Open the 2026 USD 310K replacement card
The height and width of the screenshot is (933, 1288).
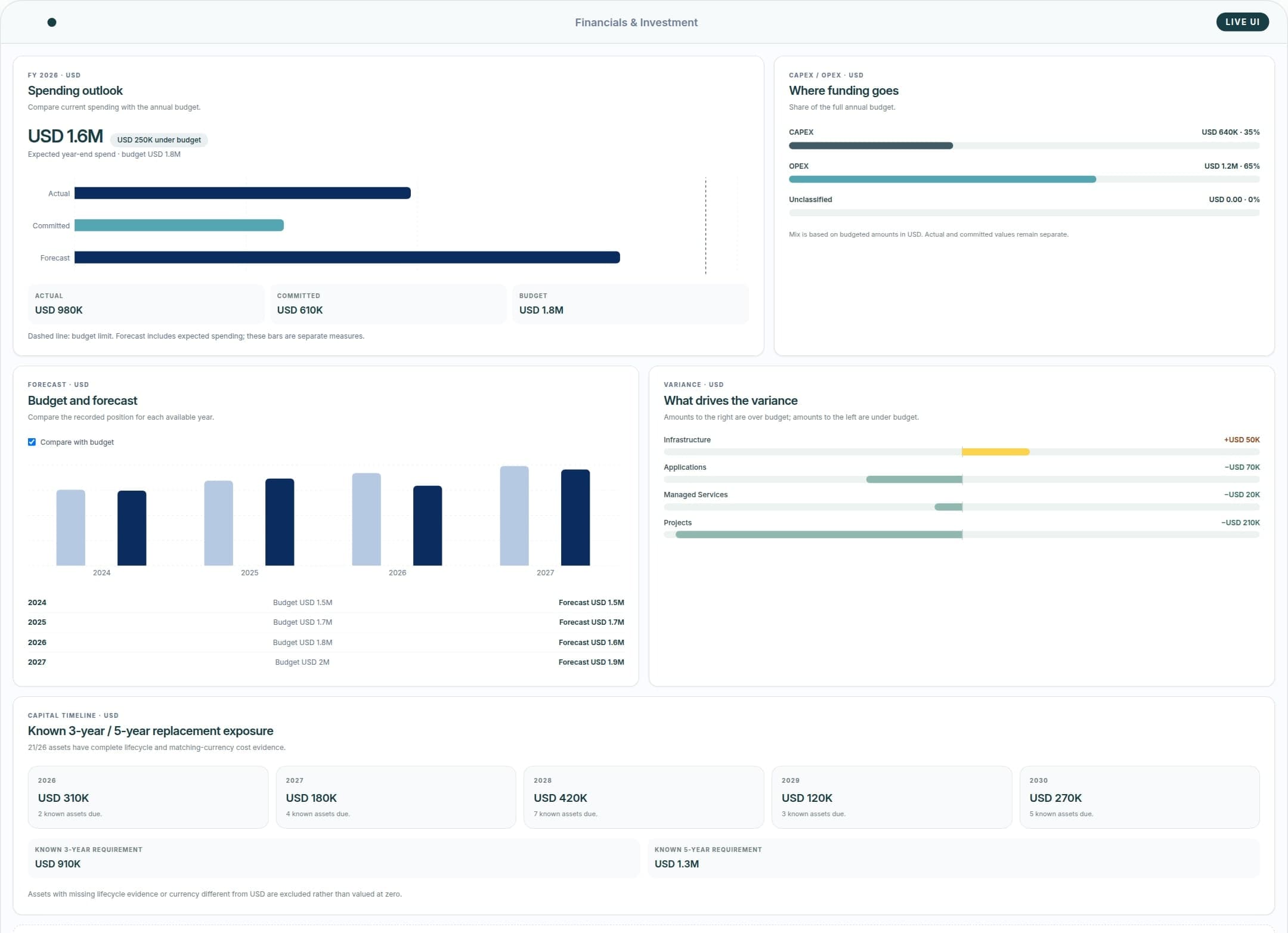click(x=148, y=798)
